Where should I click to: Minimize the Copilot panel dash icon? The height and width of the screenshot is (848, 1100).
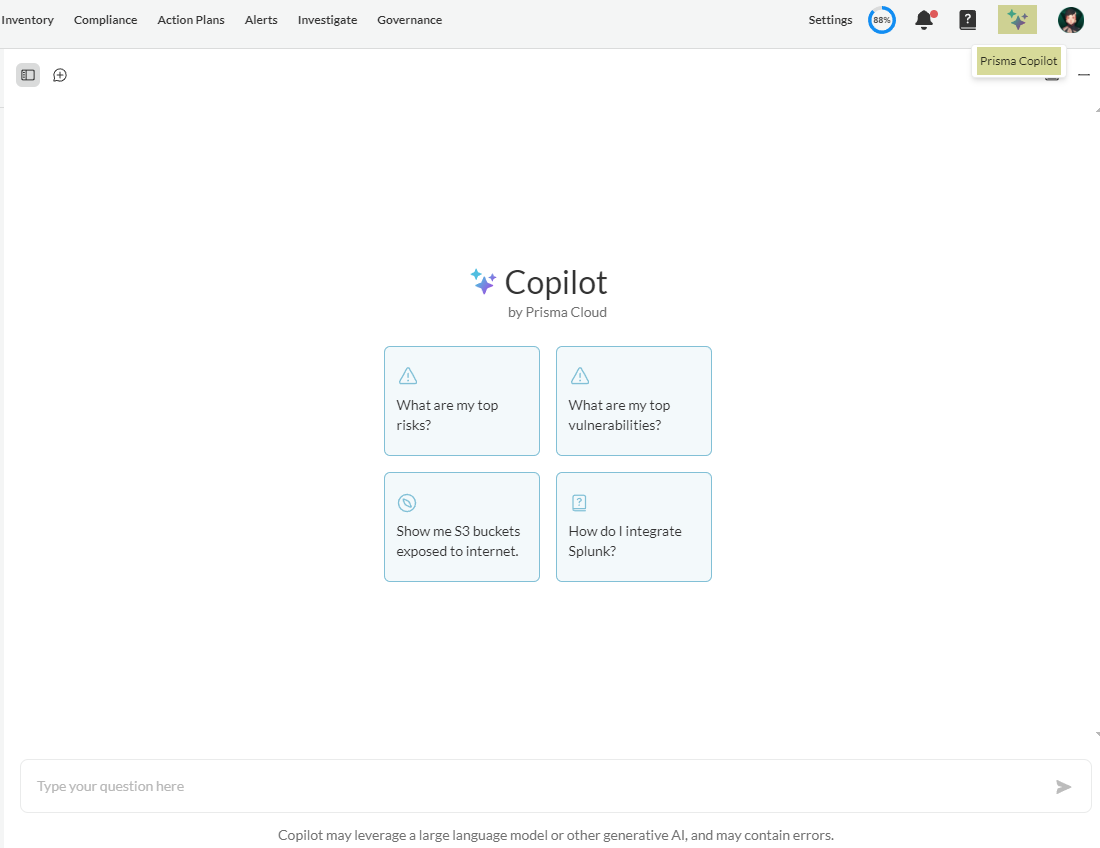click(1084, 74)
